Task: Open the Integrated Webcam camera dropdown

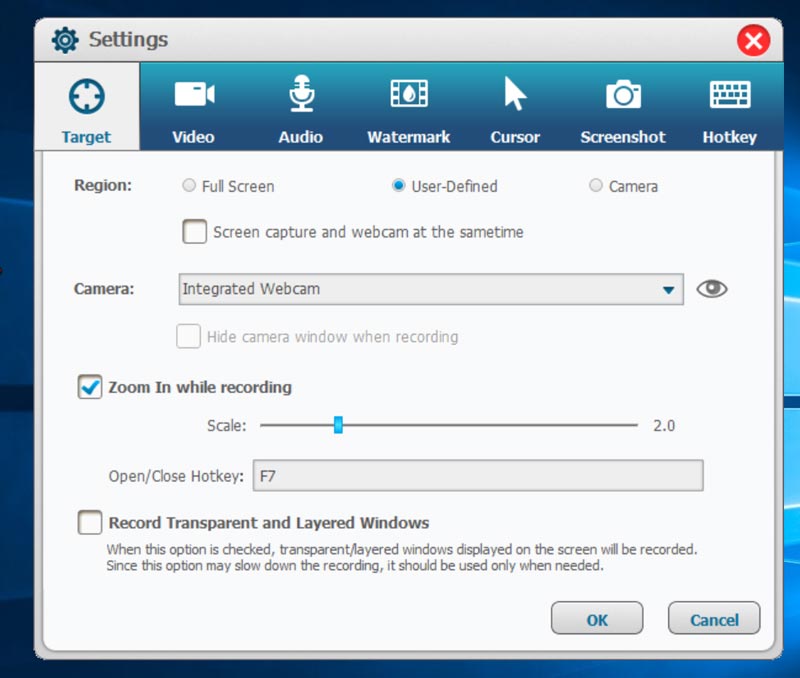Action: (x=431, y=289)
